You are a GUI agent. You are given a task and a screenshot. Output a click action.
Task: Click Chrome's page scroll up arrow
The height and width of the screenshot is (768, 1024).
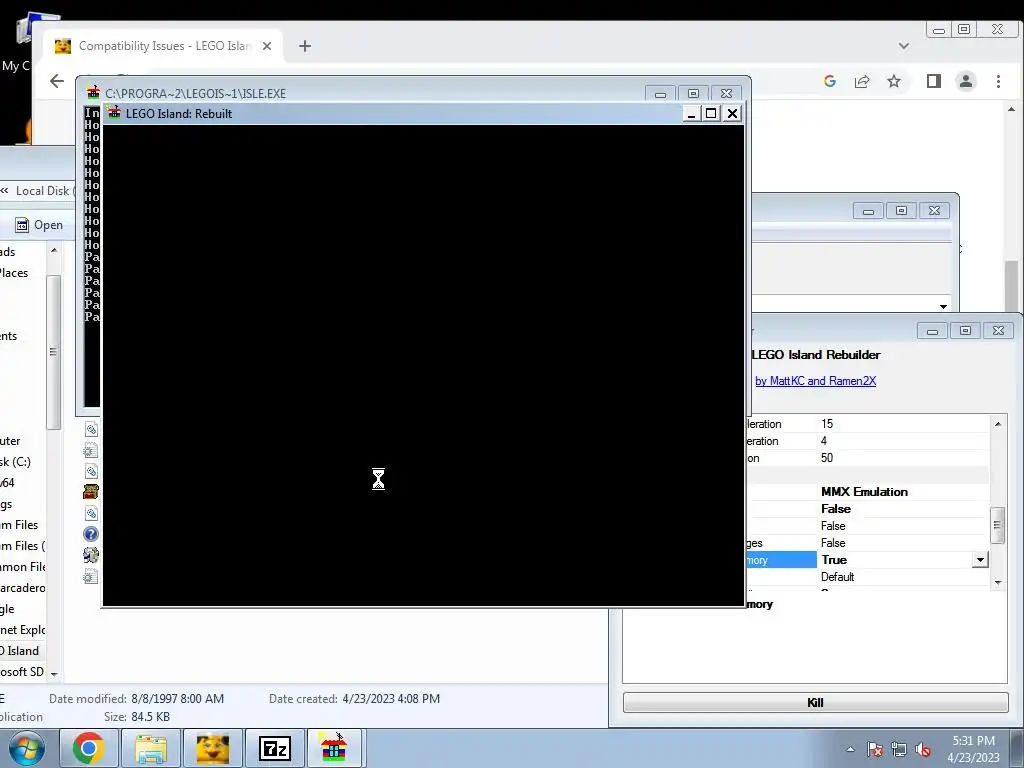point(1012,109)
